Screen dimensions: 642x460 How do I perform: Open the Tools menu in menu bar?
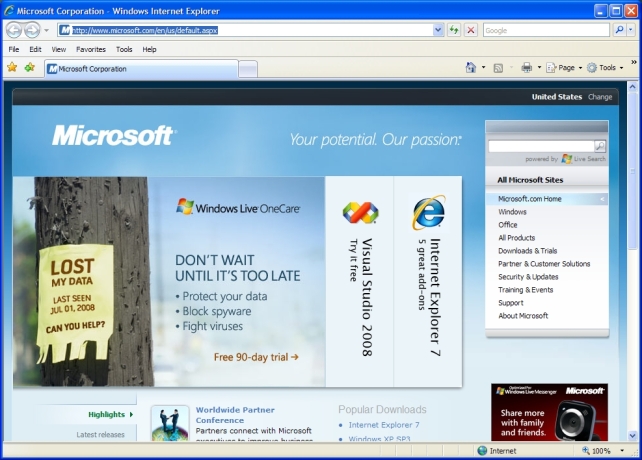coord(124,49)
